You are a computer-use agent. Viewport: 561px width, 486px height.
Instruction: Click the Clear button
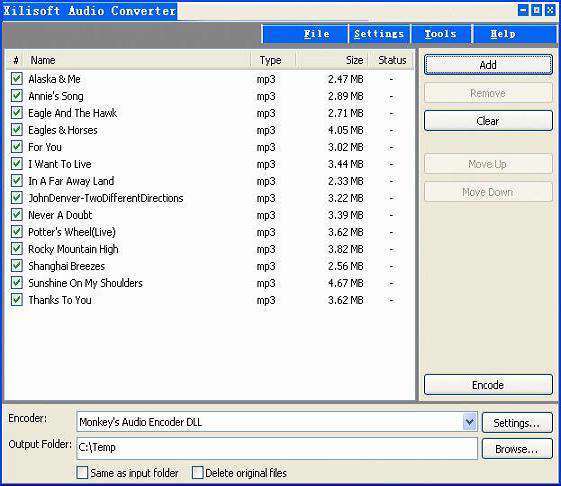488,121
